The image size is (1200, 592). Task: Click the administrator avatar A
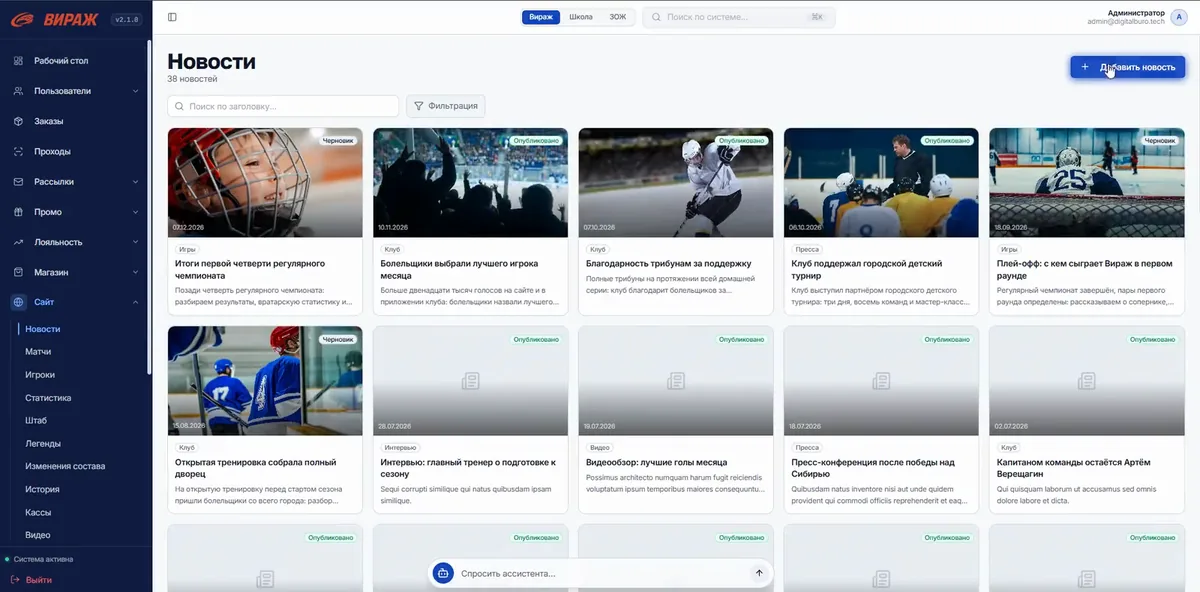[1180, 18]
